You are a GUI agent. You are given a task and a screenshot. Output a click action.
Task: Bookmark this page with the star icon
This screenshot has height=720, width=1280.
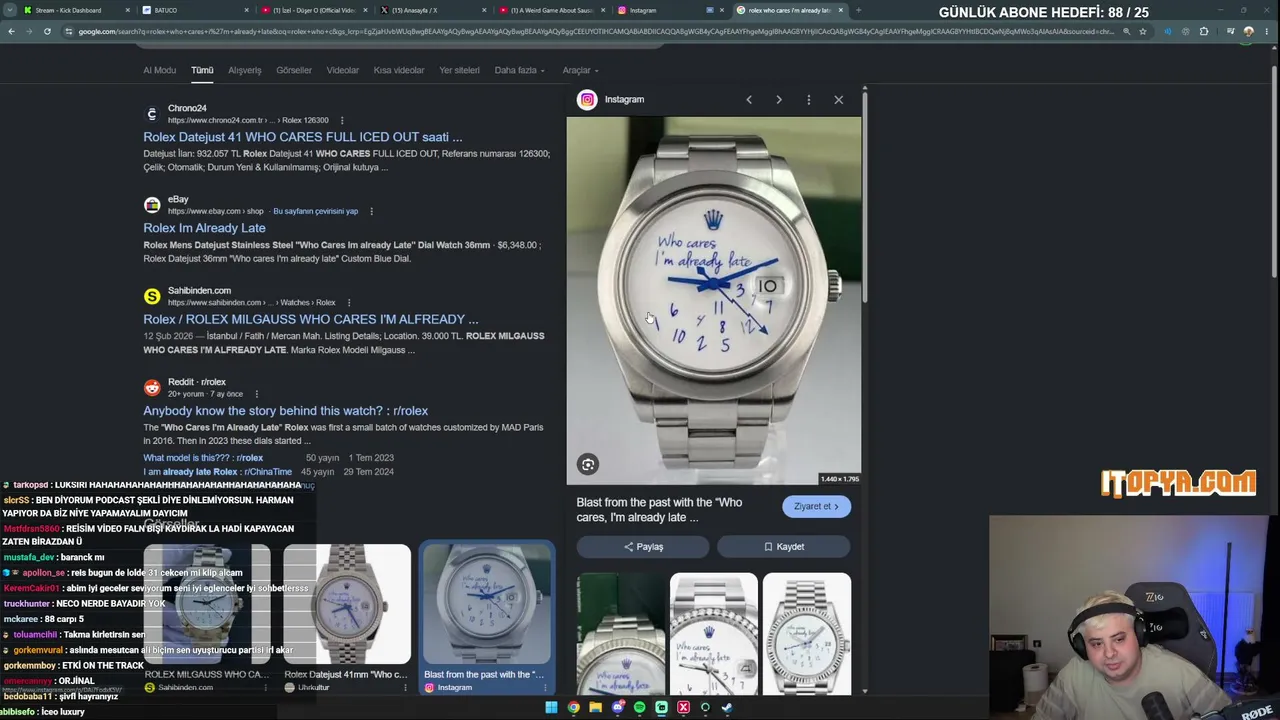point(1143,31)
